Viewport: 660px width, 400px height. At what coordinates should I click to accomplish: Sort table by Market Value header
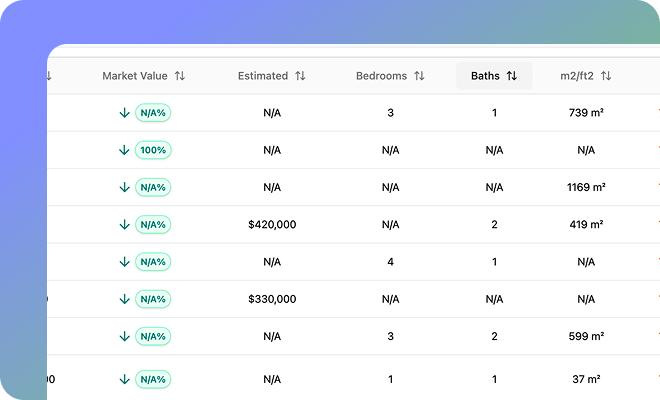click(135, 76)
